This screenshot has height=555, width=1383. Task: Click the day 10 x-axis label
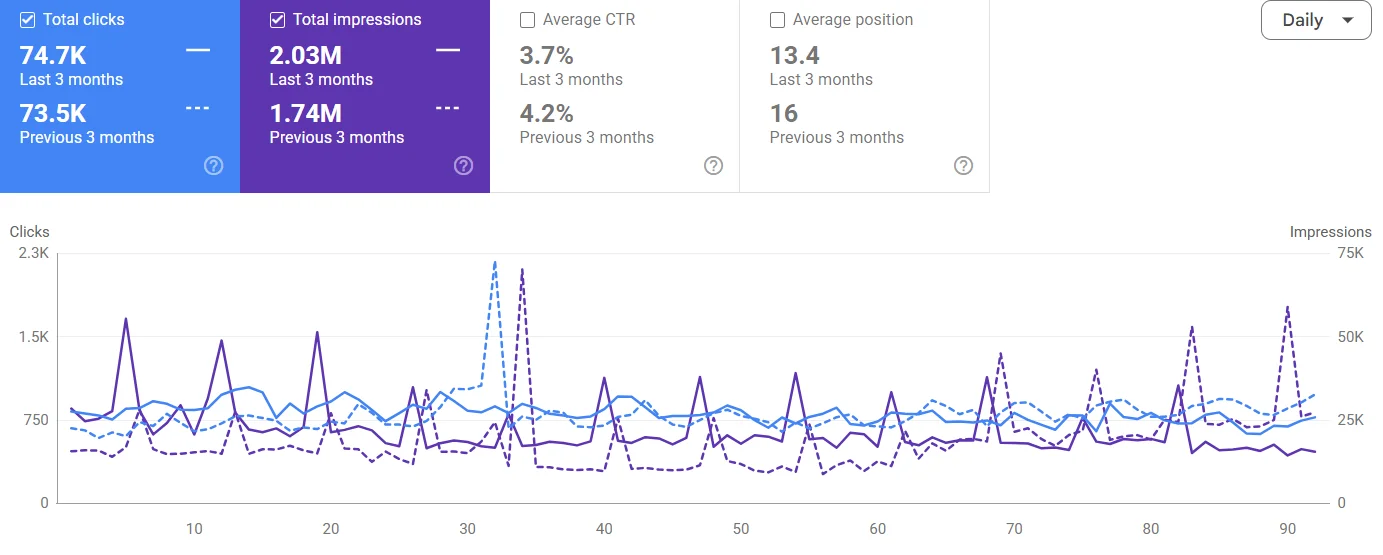[x=194, y=529]
